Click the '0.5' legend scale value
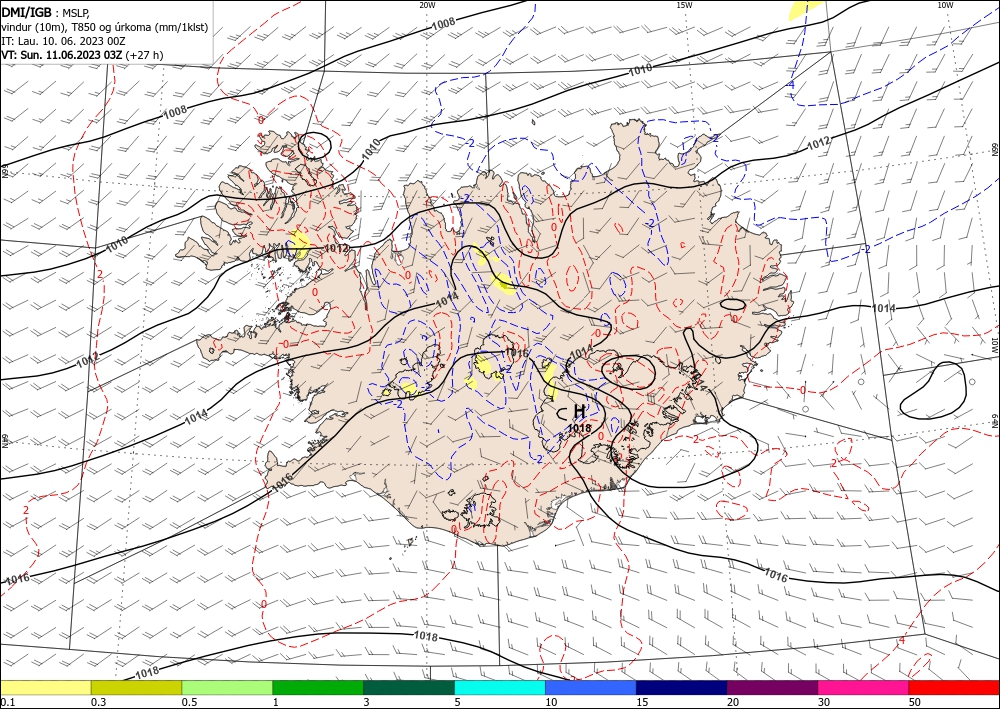This screenshot has height=709, width=1000. click(x=189, y=702)
